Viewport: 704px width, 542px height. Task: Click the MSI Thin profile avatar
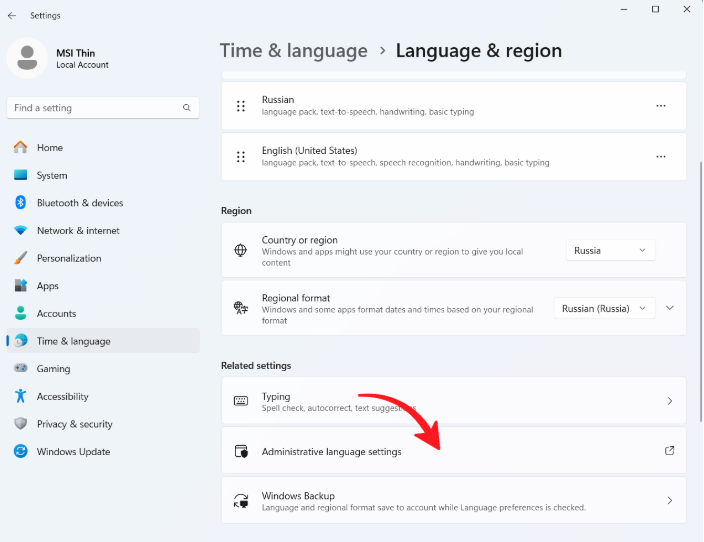(27, 58)
